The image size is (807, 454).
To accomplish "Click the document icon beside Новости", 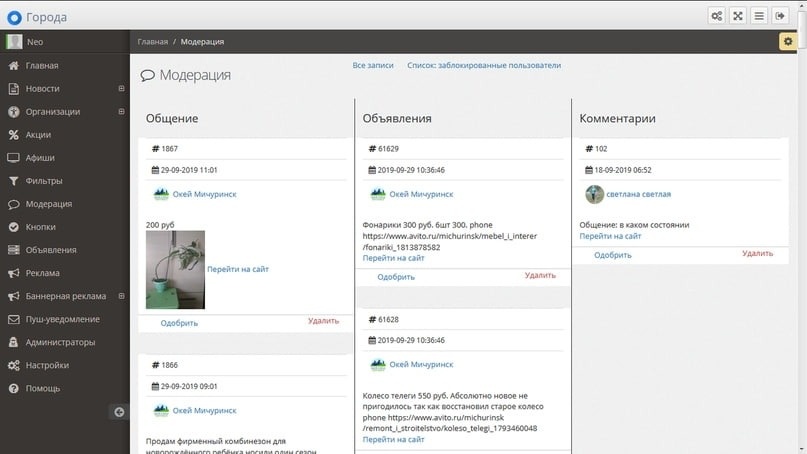I will (13, 89).
